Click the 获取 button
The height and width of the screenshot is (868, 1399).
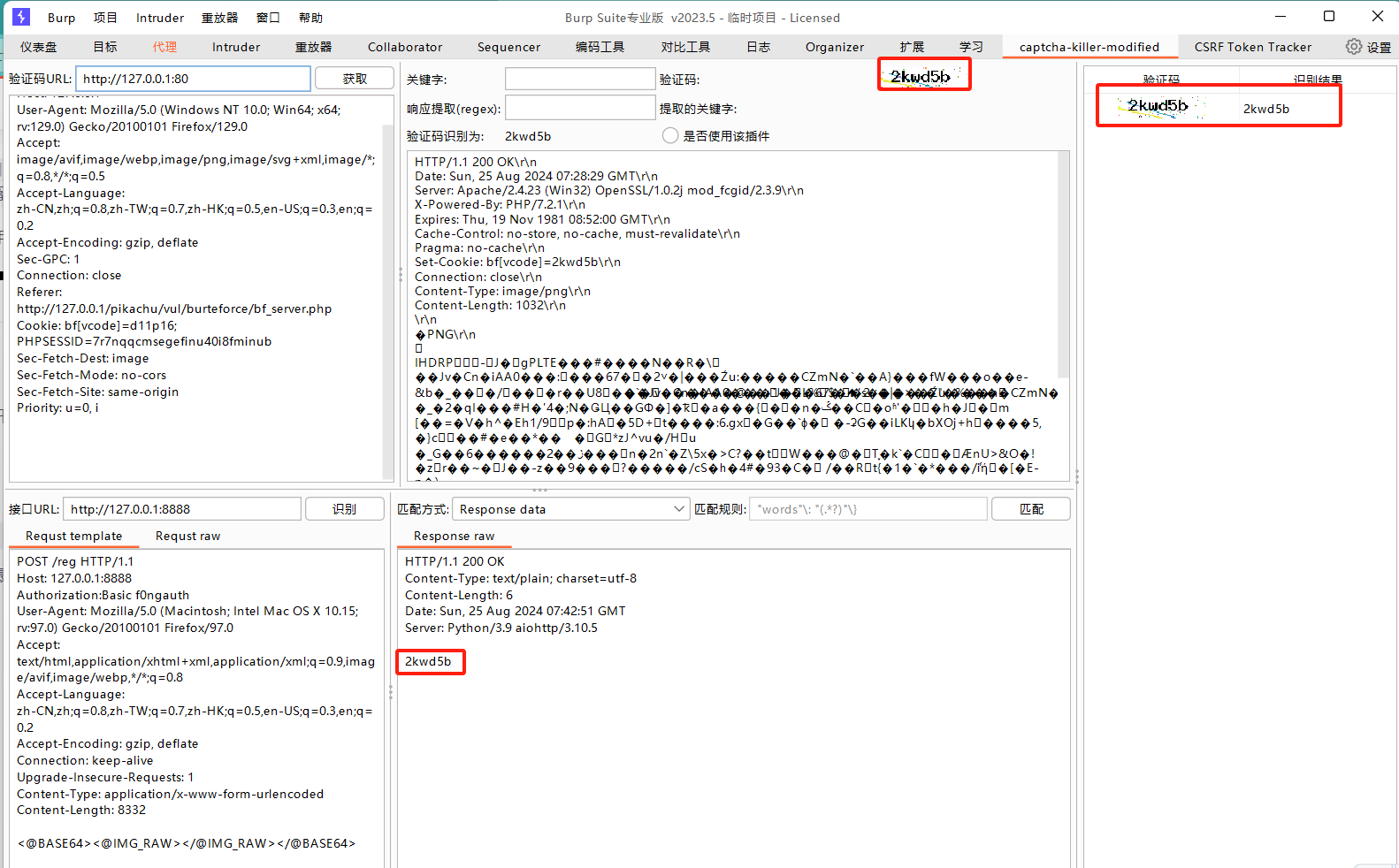tap(355, 79)
